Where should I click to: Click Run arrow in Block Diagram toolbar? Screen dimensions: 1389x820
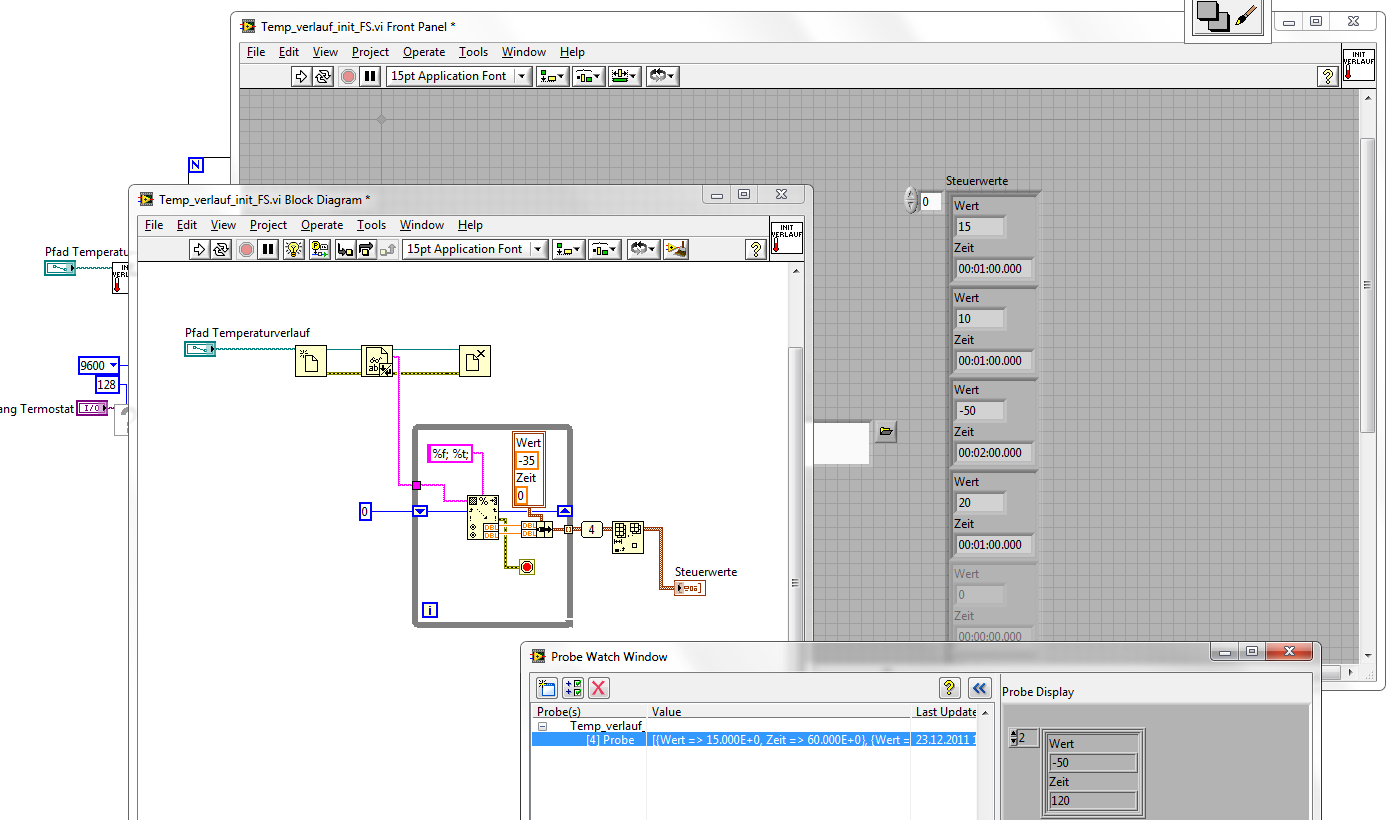(x=198, y=249)
